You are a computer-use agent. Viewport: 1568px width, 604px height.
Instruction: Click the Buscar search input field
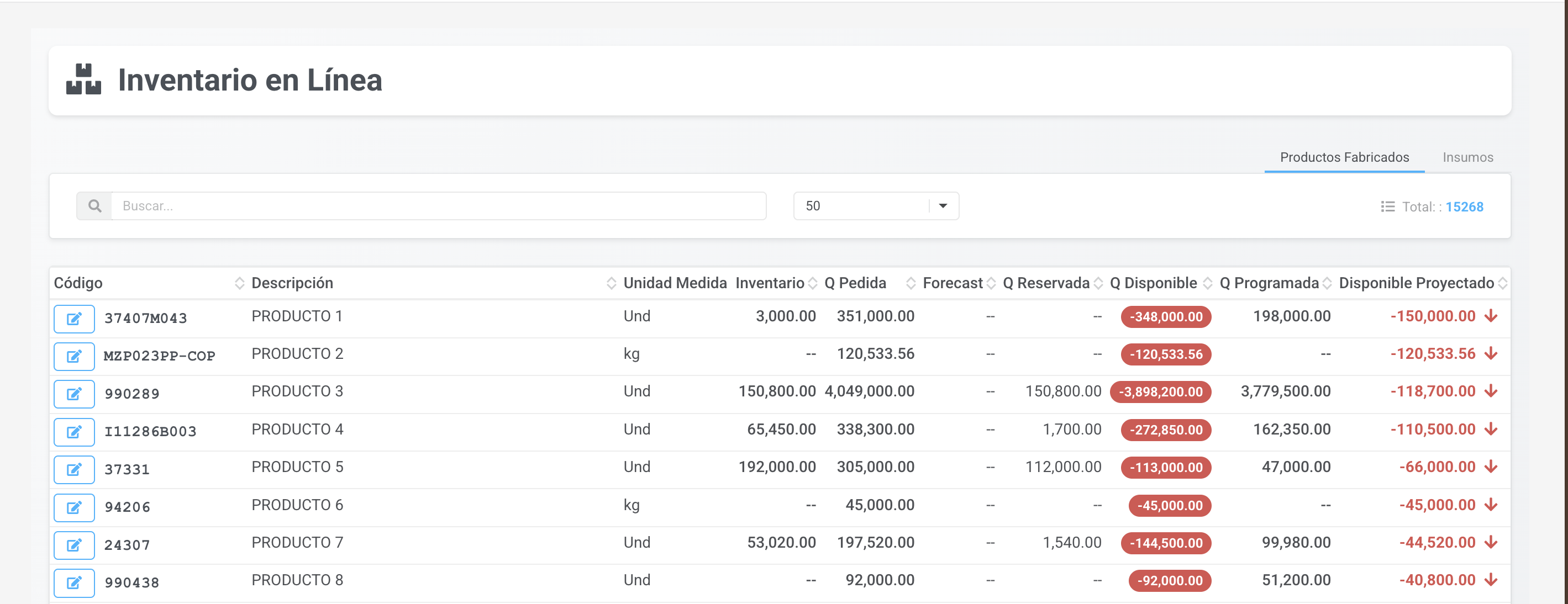coord(438,206)
